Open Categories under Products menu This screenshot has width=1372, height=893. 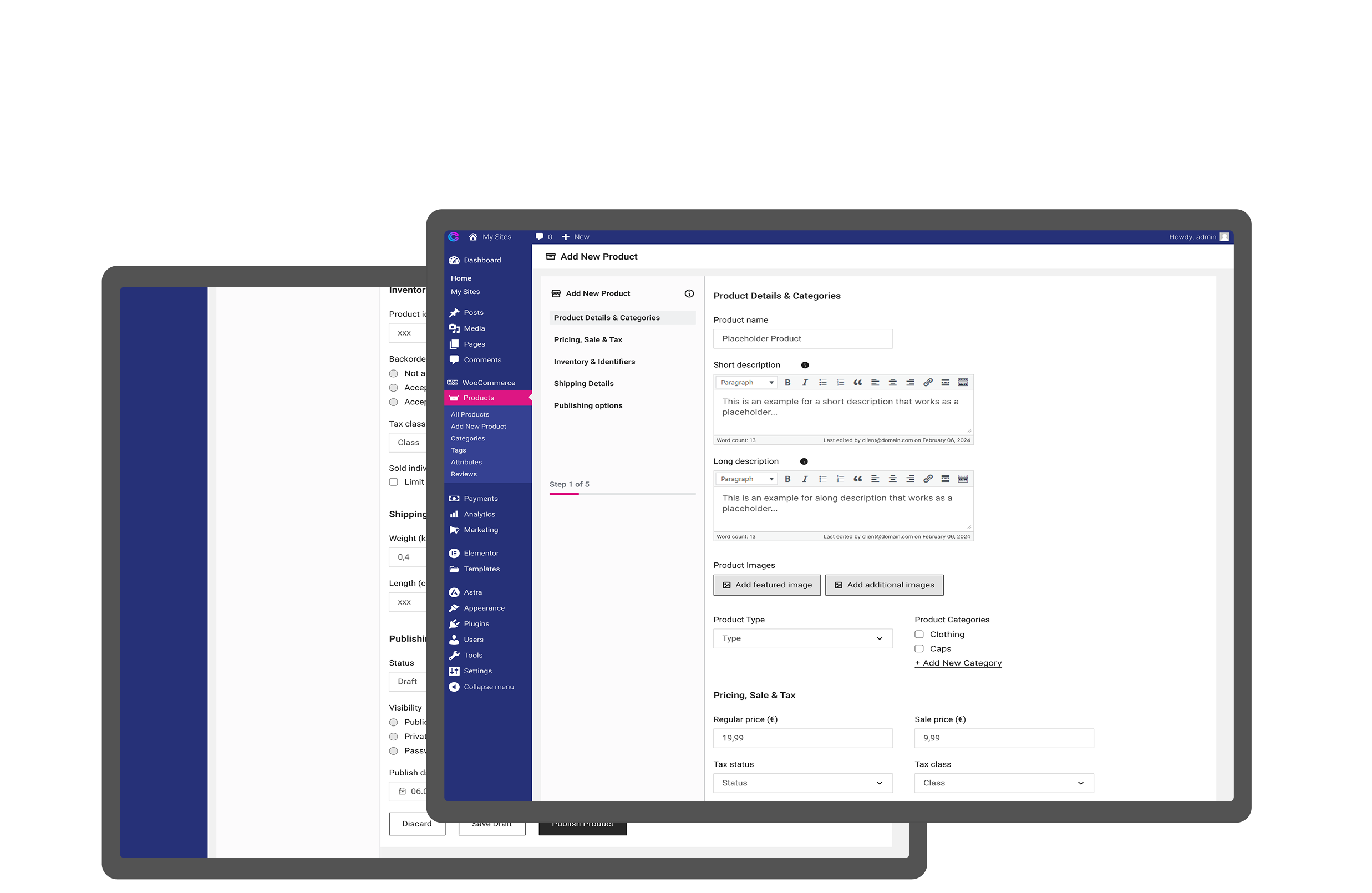[468, 438]
